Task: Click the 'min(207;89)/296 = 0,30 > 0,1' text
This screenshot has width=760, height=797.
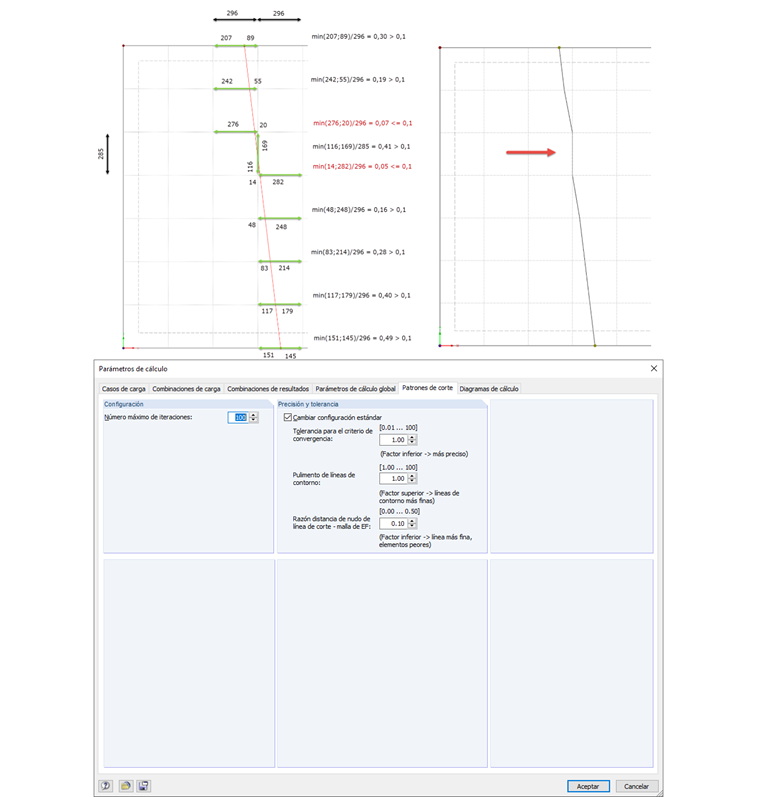Action: tap(358, 37)
